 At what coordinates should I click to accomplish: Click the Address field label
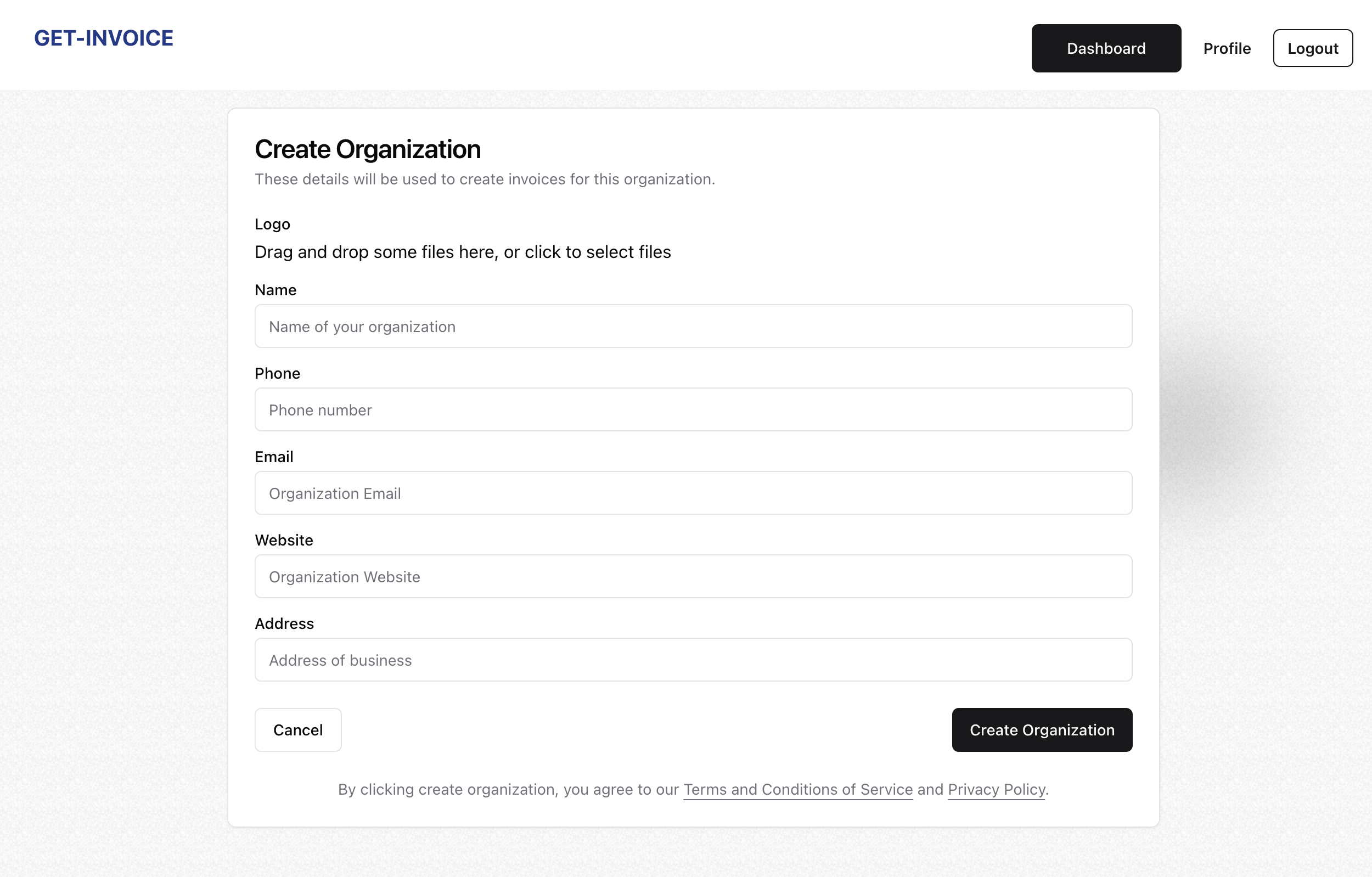(x=284, y=623)
